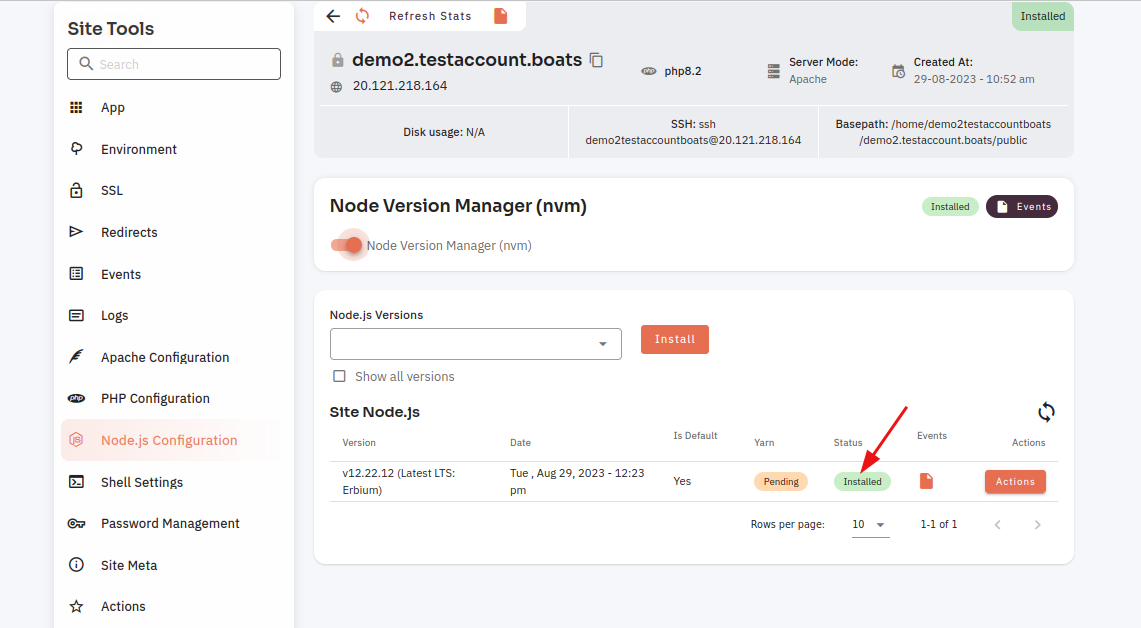Click the Site Meta info icon
Image resolution: width=1141 pixels, height=628 pixels.
point(76,565)
